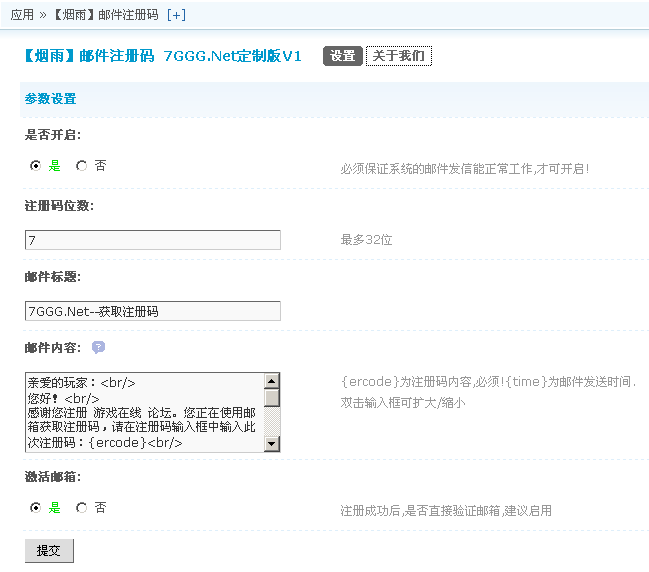Click the 【烟雨】邮件注册码 breadcrumb text
The width and height of the screenshot is (649, 572).
coord(106,15)
